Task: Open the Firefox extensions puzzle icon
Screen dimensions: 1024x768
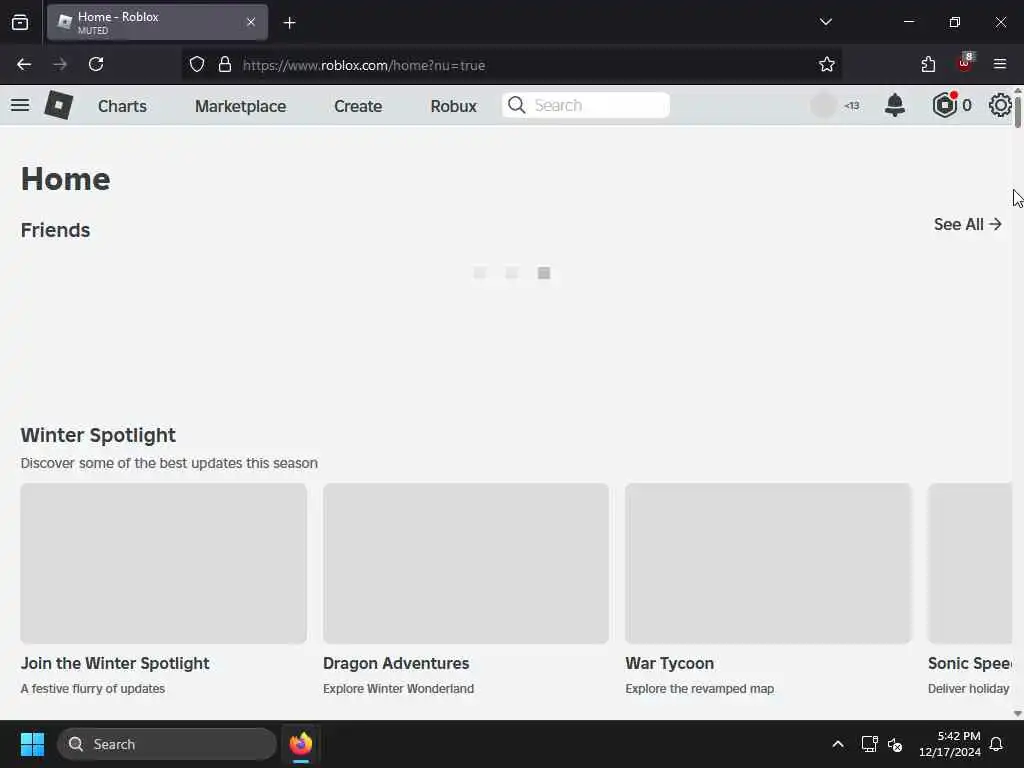Action: (x=928, y=65)
